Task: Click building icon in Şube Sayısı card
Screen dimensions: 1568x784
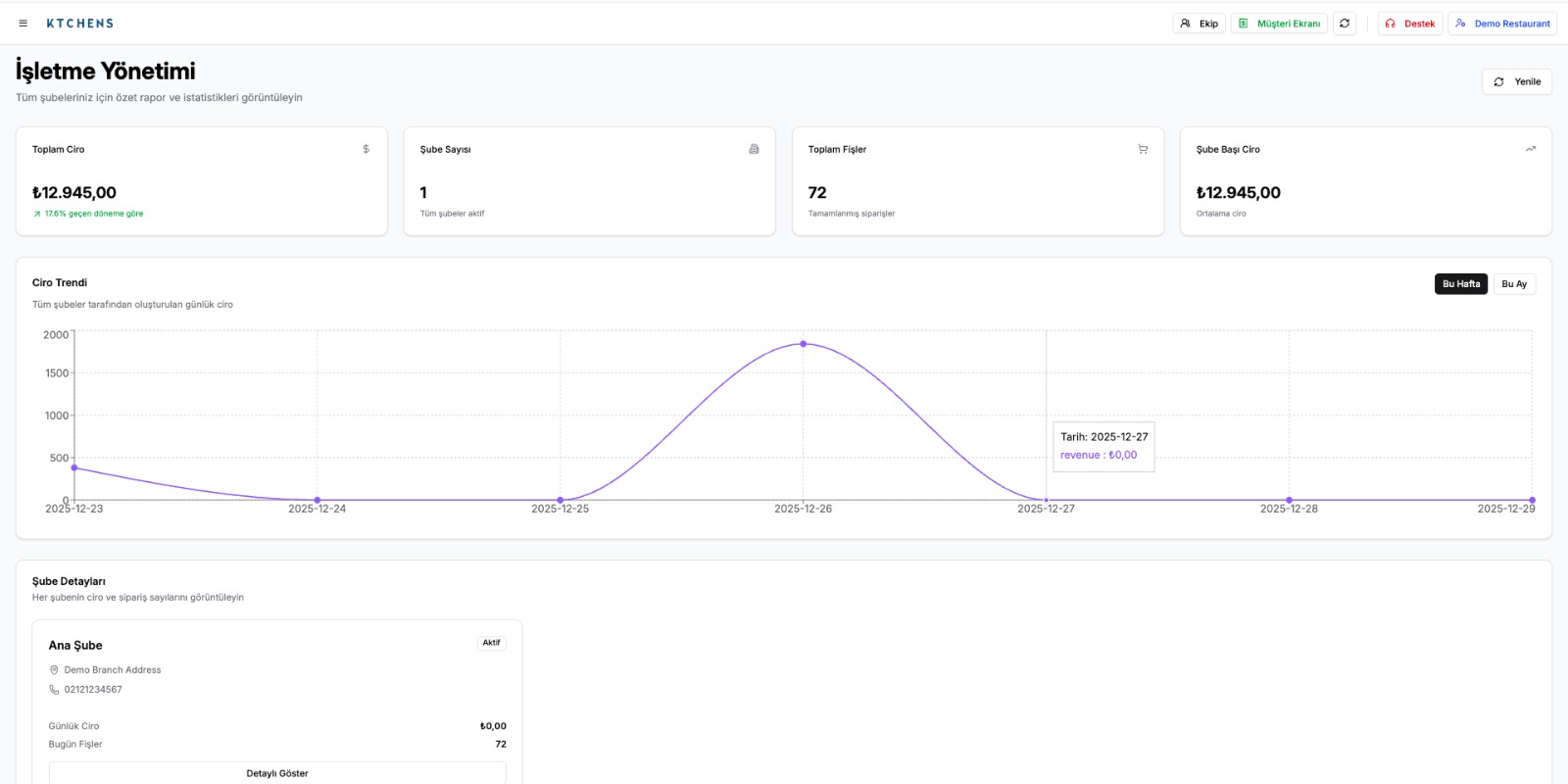Action: point(754,149)
